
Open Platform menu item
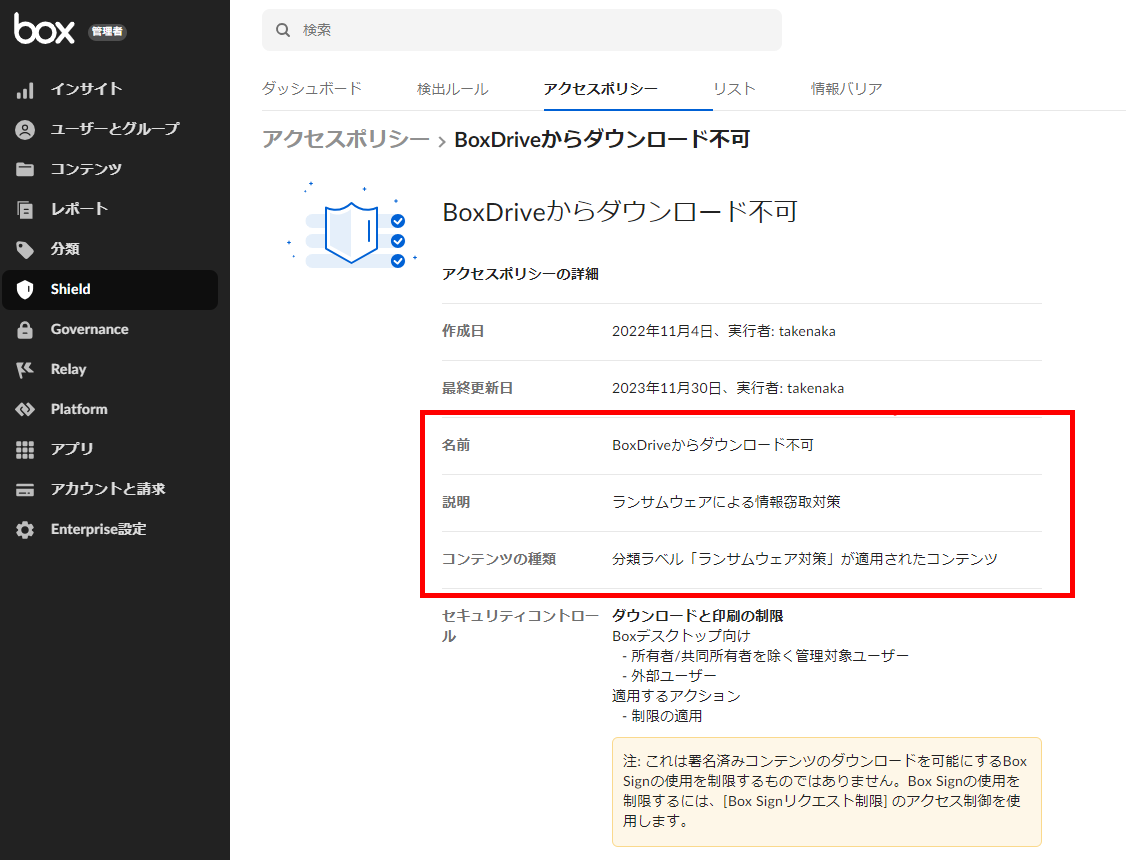point(110,409)
